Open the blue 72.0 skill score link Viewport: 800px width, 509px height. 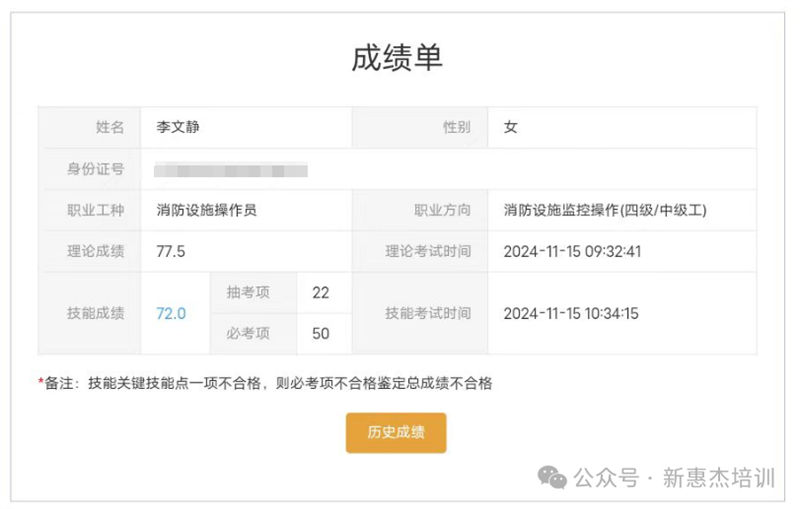point(171,313)
